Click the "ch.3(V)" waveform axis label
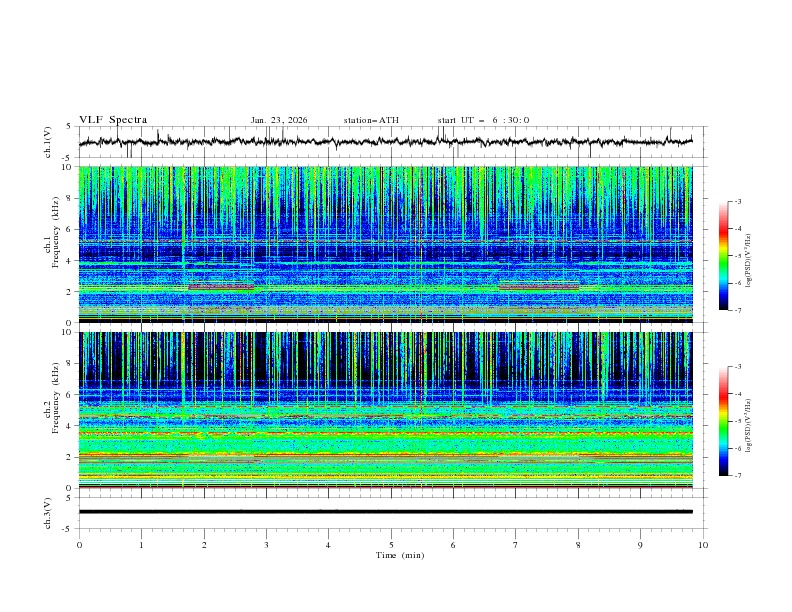 (48, 513)
